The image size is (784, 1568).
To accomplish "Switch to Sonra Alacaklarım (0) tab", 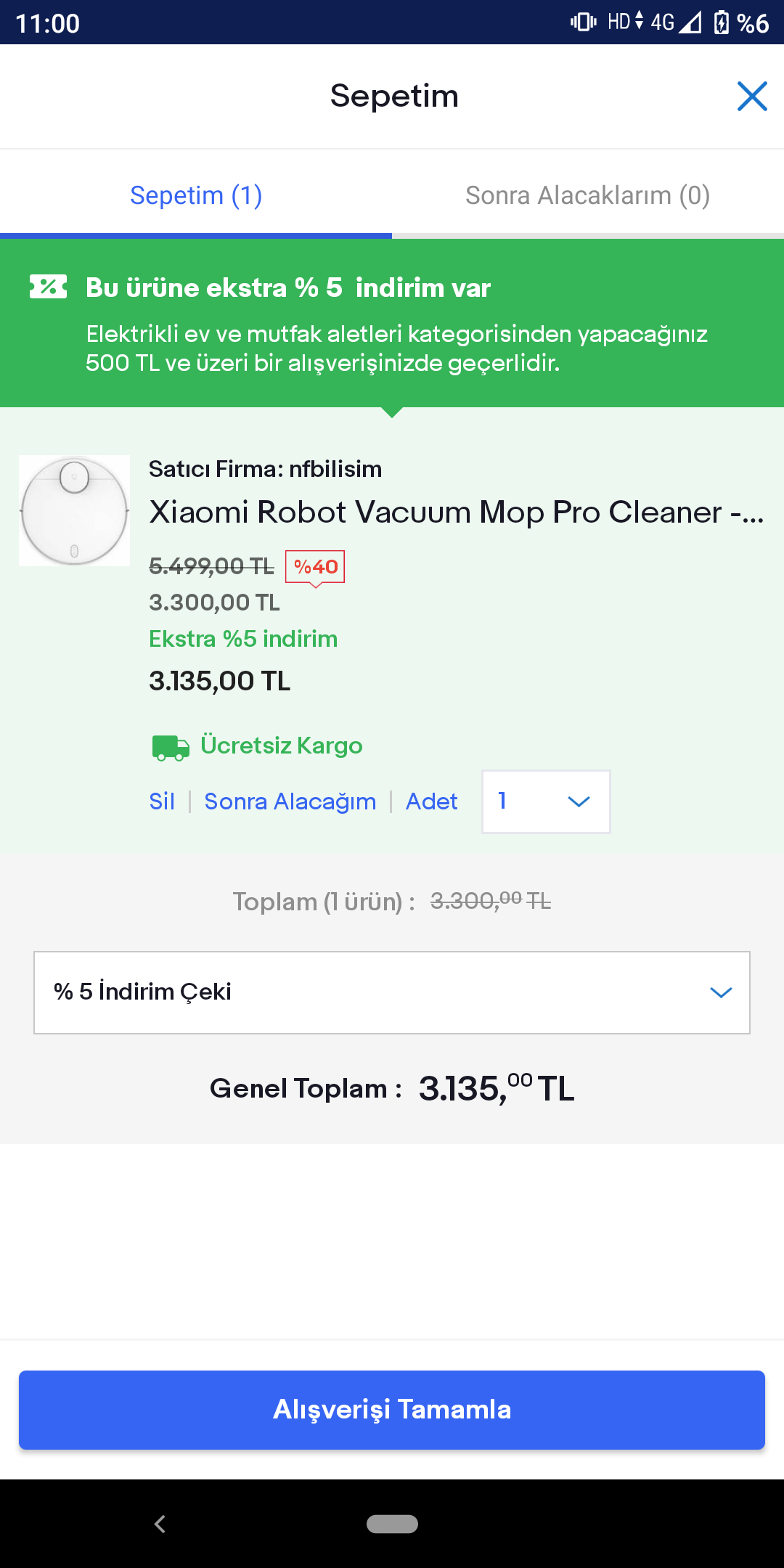I will pos(588,195).
